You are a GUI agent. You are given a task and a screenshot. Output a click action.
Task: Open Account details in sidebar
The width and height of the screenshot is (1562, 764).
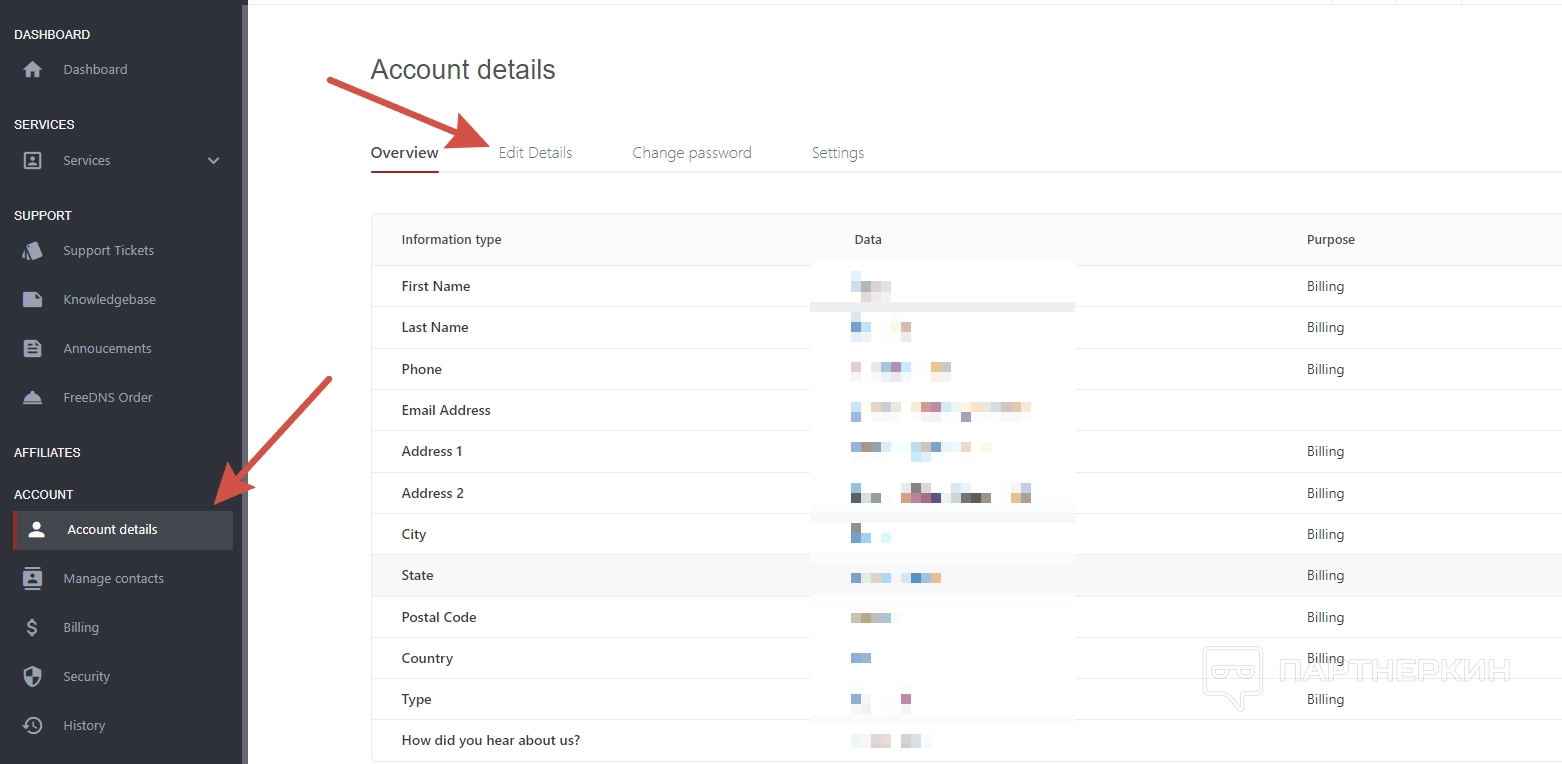112,530
